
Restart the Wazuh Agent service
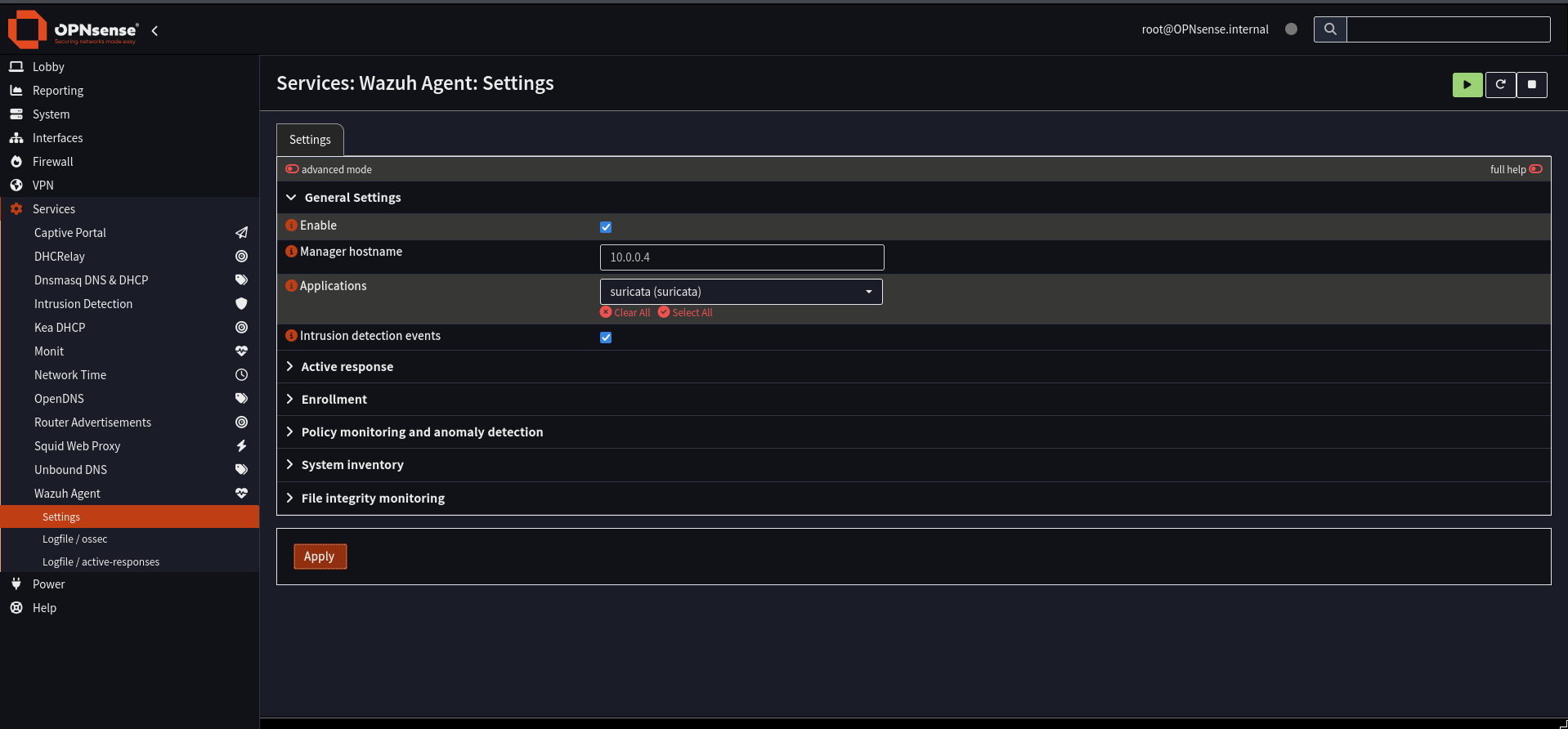click(1500, 84)
